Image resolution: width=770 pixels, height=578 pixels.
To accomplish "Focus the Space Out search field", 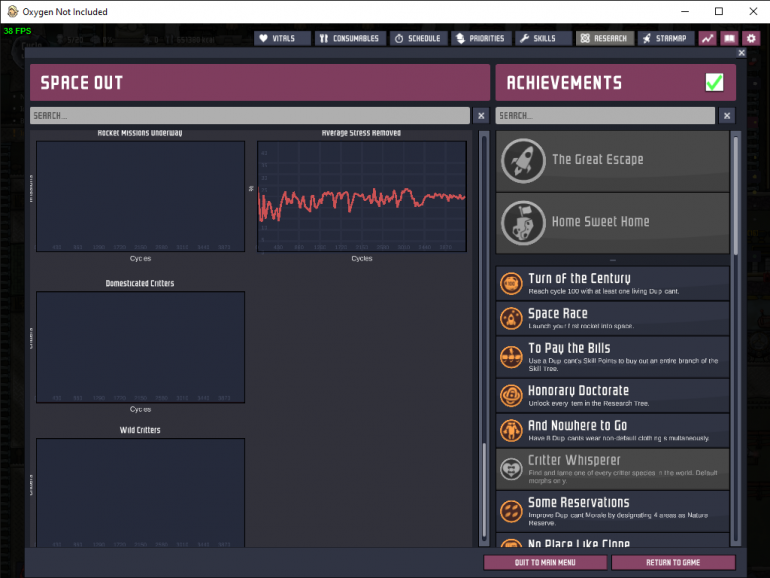I will (x=249, y=115).
